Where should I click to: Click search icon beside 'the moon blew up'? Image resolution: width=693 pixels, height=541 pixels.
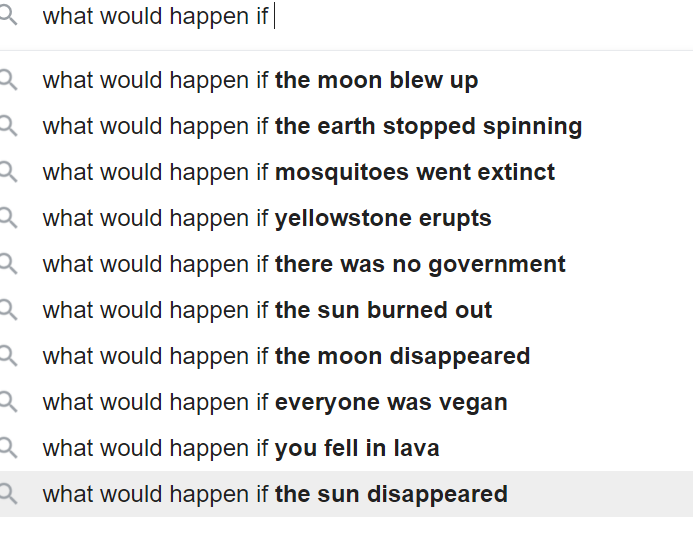click(x=8, y=81)
